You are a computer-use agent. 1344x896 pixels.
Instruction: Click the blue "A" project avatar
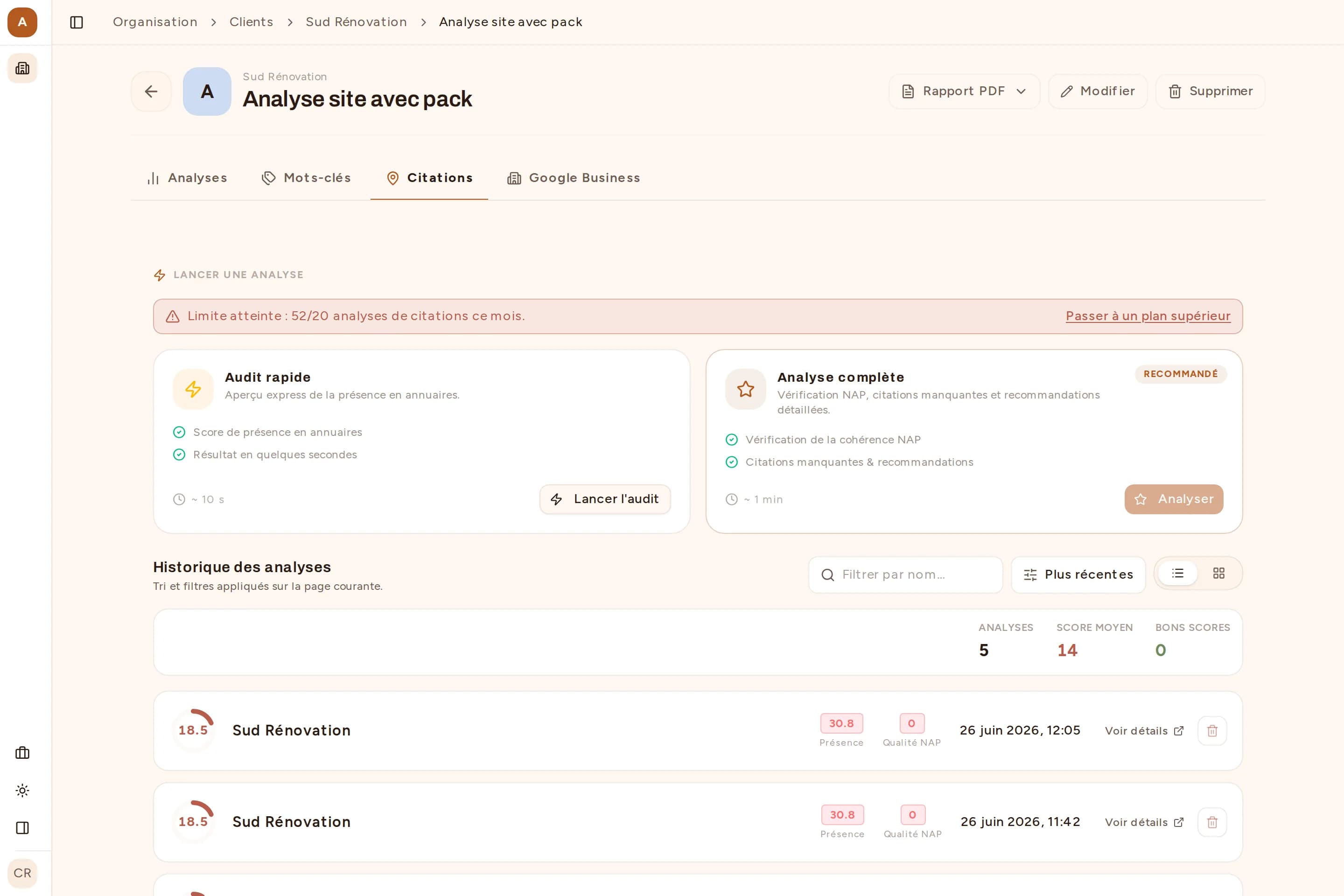pyautogui.click(x=207, y=91)
